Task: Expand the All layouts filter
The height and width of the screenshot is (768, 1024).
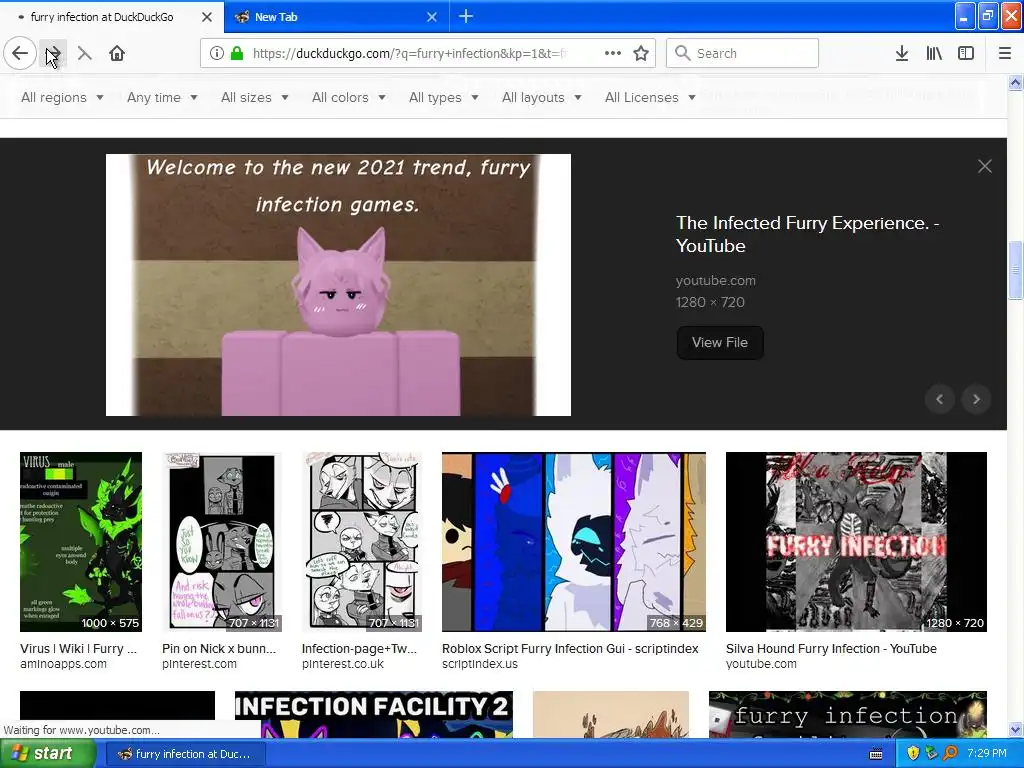Action: pyautogui.click(x=541, y=97)
